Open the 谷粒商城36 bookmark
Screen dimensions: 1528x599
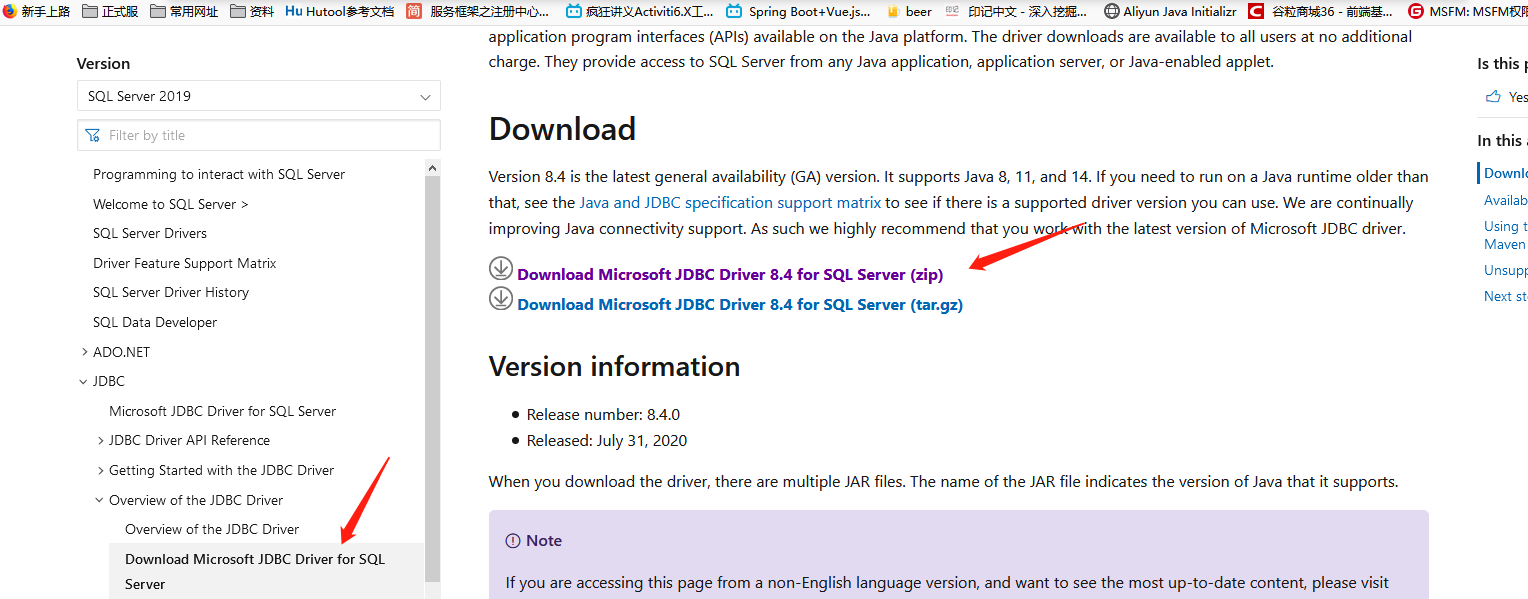pos(1322,12)
